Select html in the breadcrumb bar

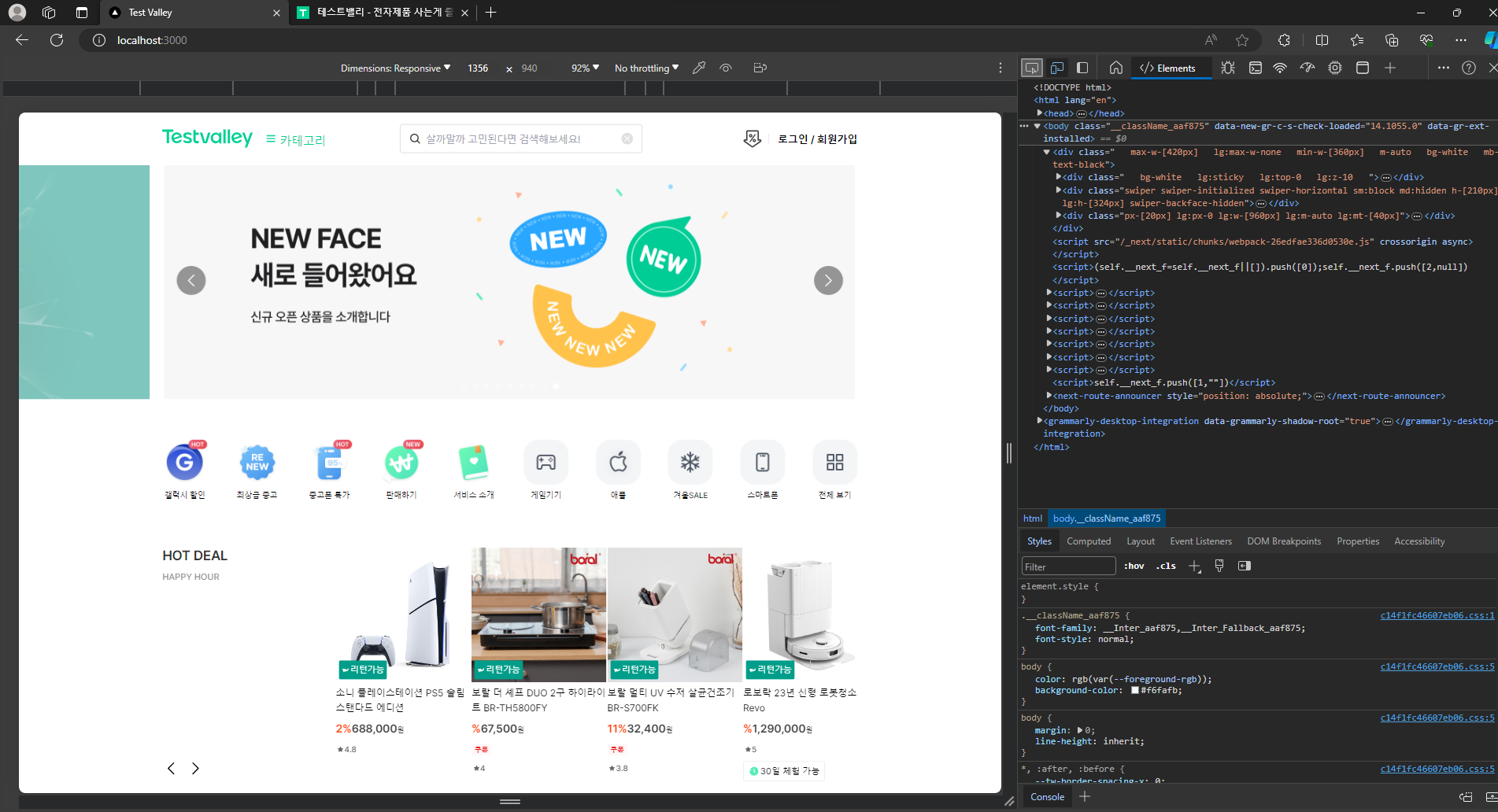tap(1033, 519)
